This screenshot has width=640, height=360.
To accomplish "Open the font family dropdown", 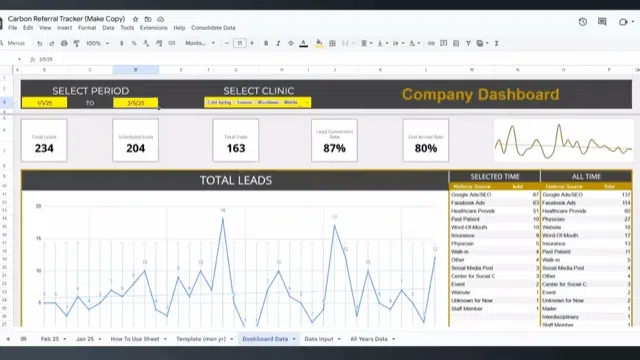I will click(200, 43).
